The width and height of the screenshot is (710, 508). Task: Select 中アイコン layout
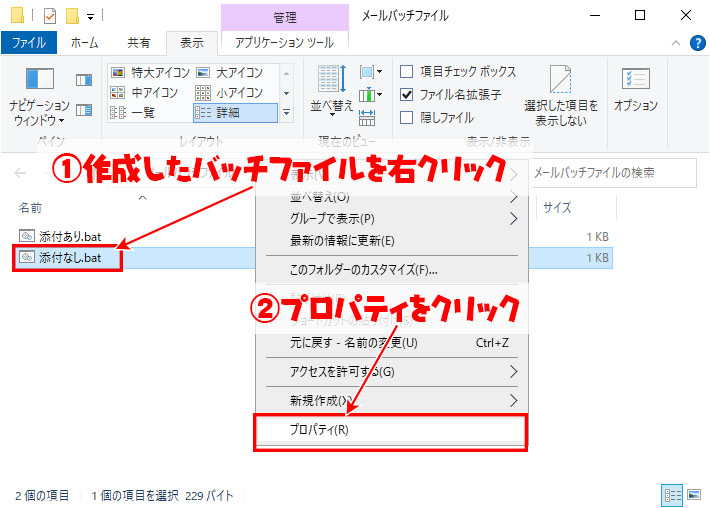tap(145, 93)
